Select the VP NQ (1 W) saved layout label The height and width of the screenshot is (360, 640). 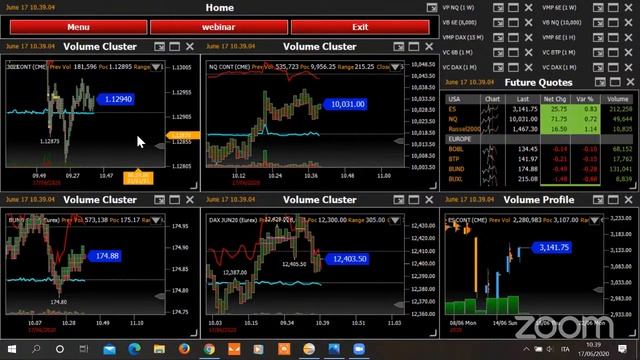[458, 8]
